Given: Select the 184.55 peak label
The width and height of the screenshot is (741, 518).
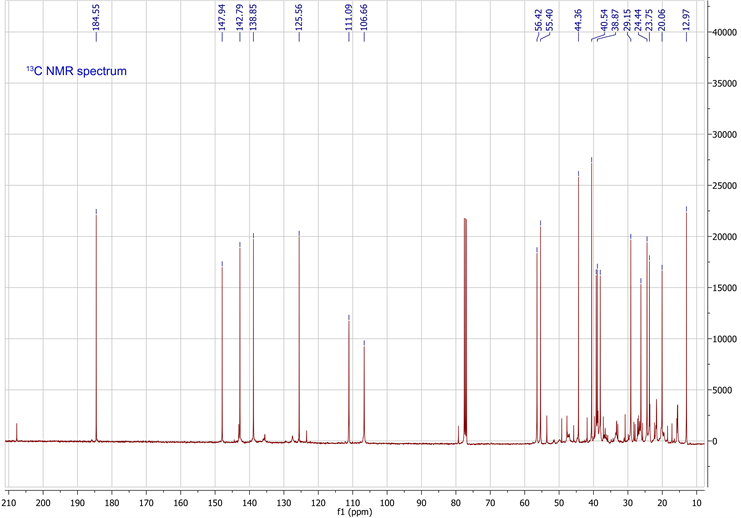Looking at the screenshot, I should [x=96, y=18].
